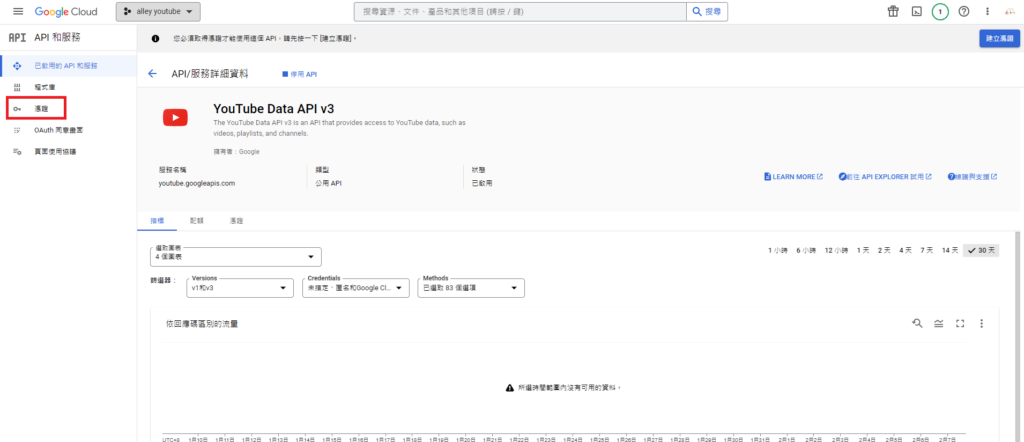
Task: Click the blue 建立憑證 button
Action: pos(999,38)
